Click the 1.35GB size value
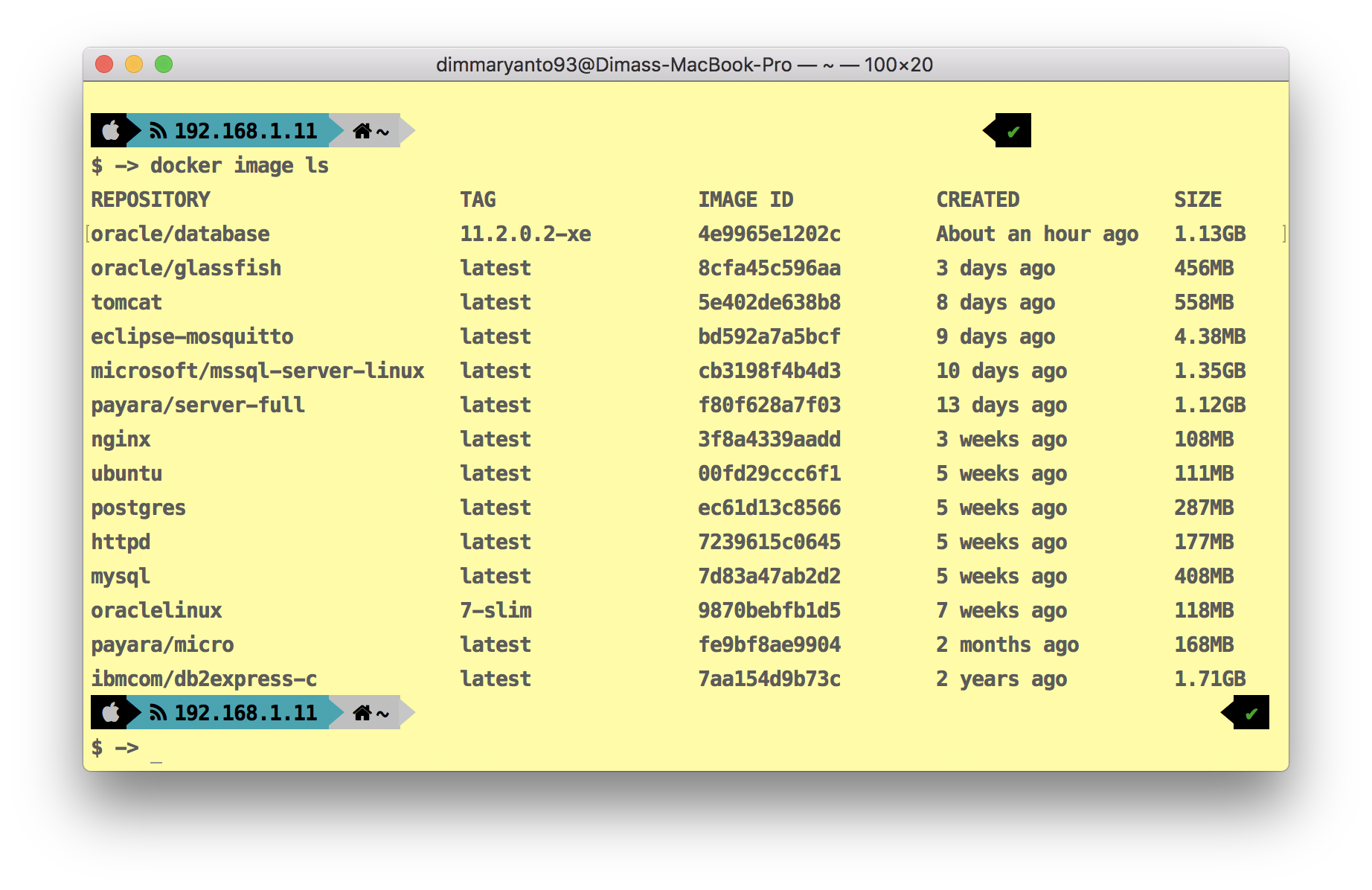The width and height of the screenshot is (1372, 890). (1210, 371)
